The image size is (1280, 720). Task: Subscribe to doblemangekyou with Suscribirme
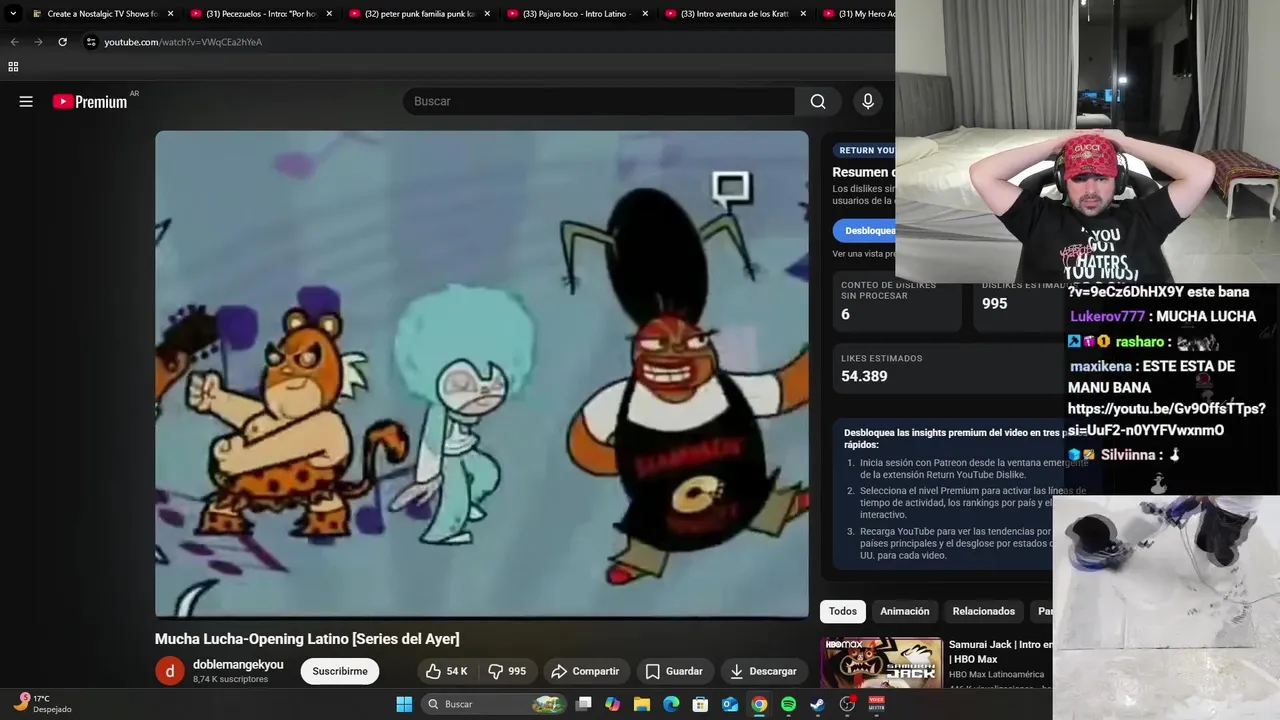click(340, 671)
